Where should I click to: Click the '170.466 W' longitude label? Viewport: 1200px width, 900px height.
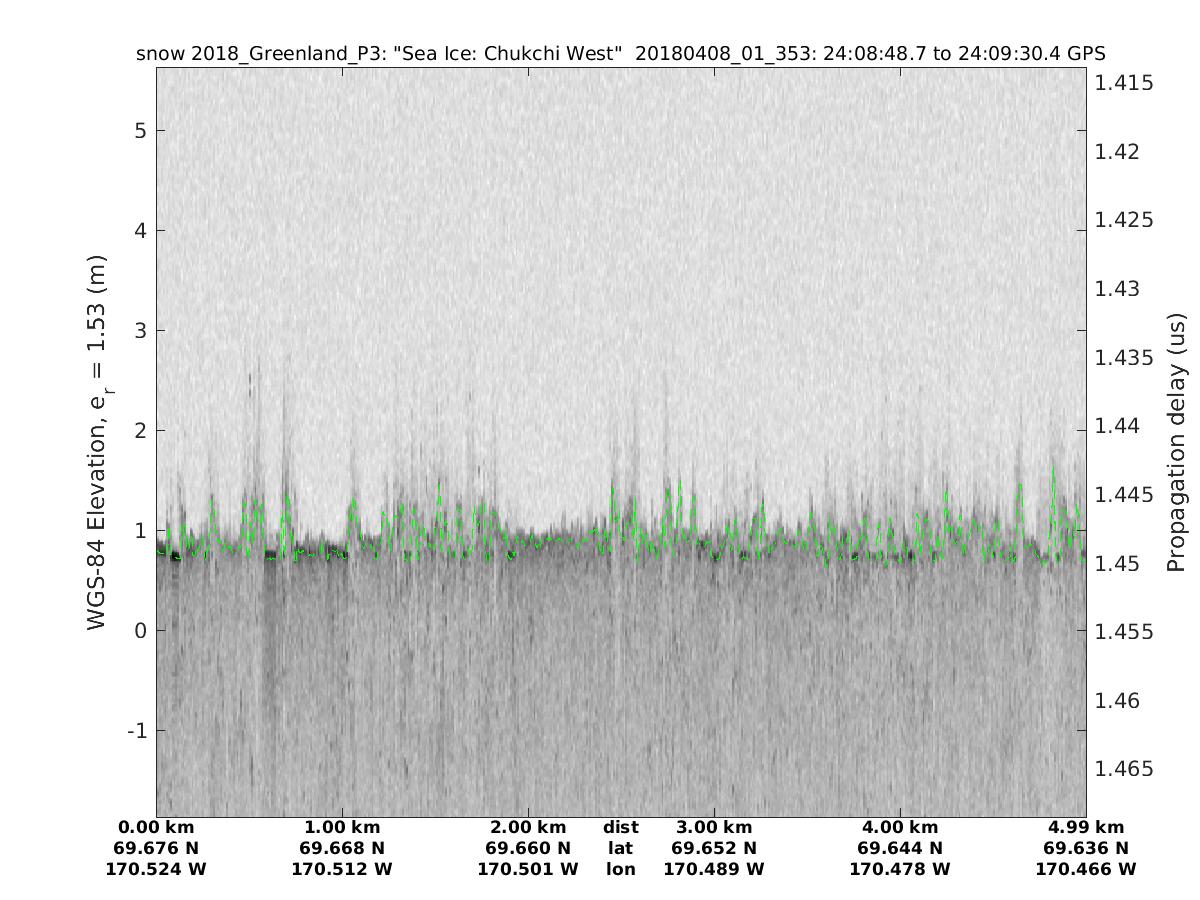(1086, 869)
